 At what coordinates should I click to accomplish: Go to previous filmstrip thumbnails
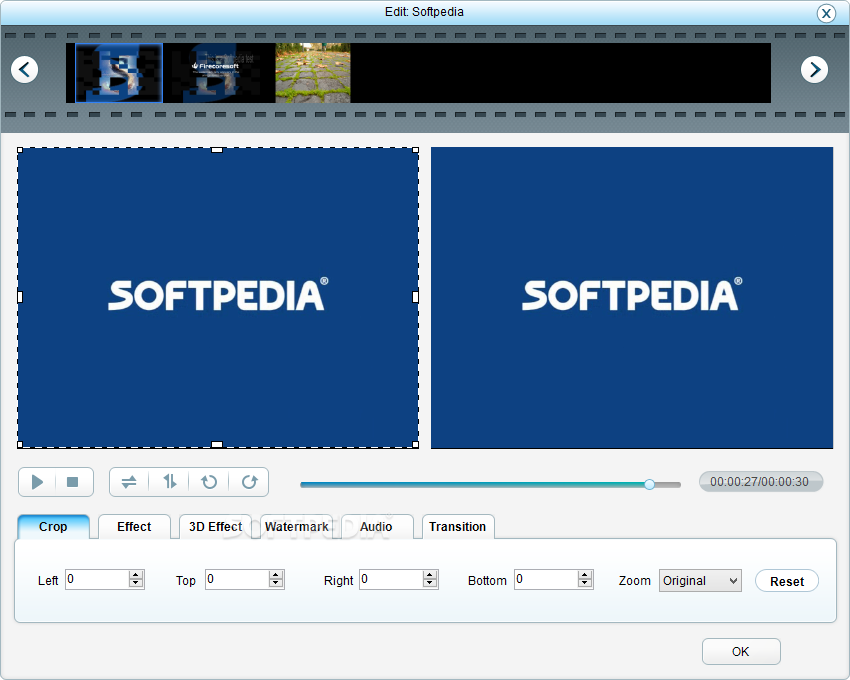24,69
